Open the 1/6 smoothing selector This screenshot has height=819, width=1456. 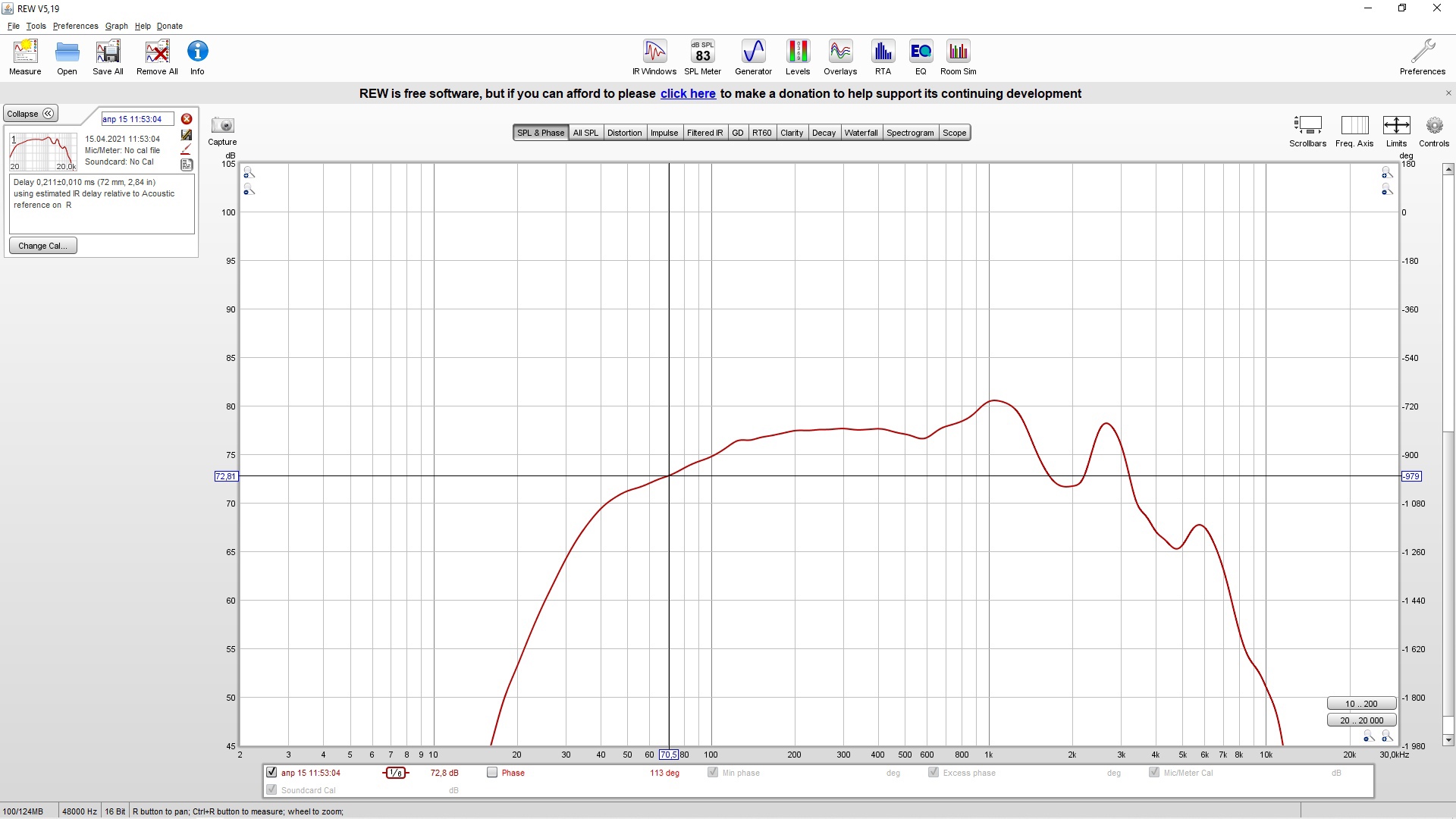tap(395, 773)
